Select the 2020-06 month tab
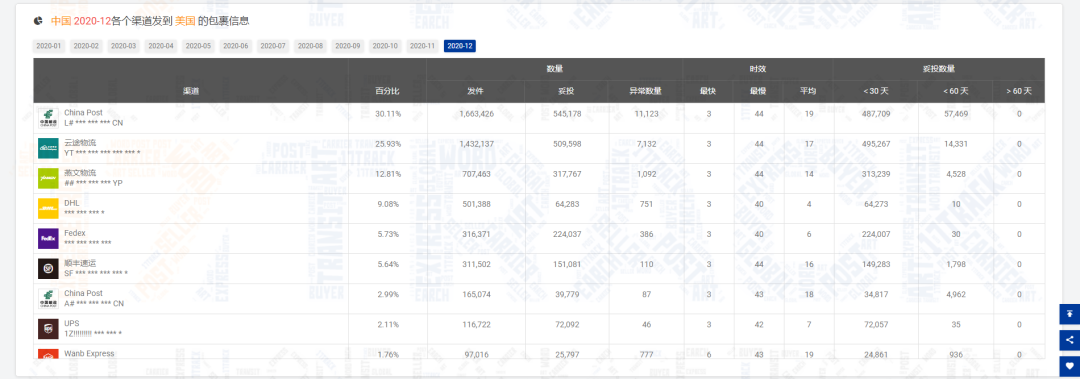1080x379 pixels. pos(235,46)
